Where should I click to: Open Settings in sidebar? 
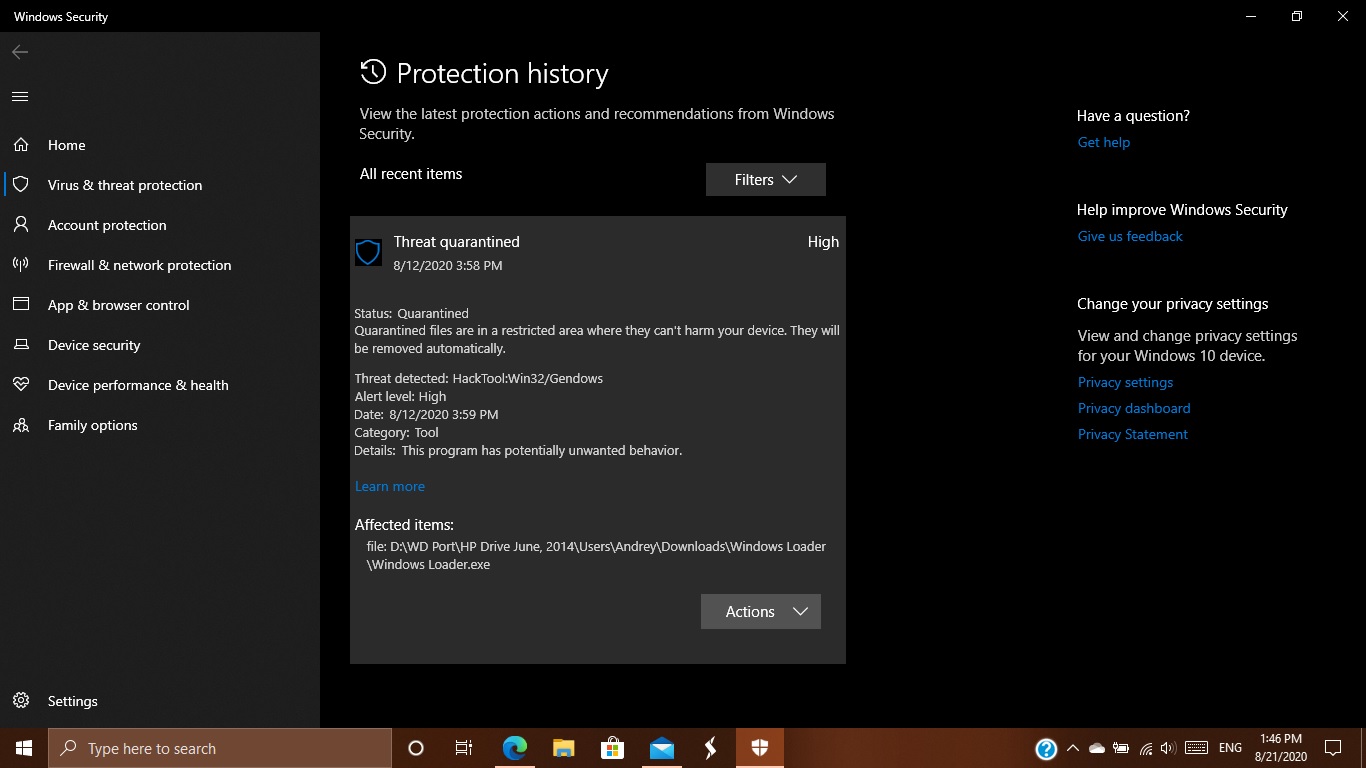(160, 701)
